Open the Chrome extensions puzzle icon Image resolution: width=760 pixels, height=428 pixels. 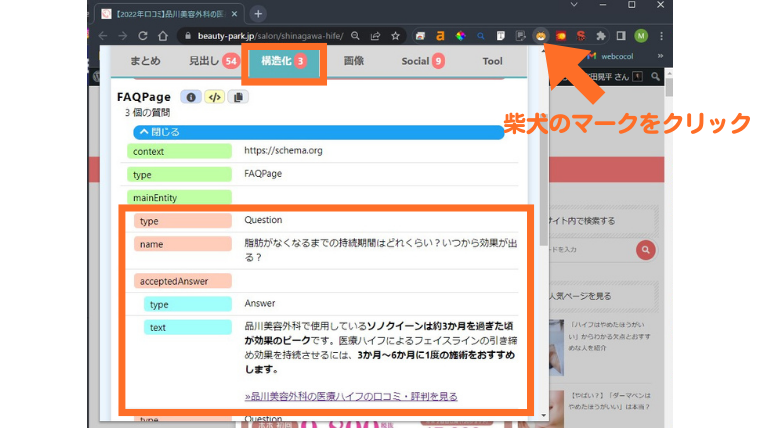(x=600, y=36)
